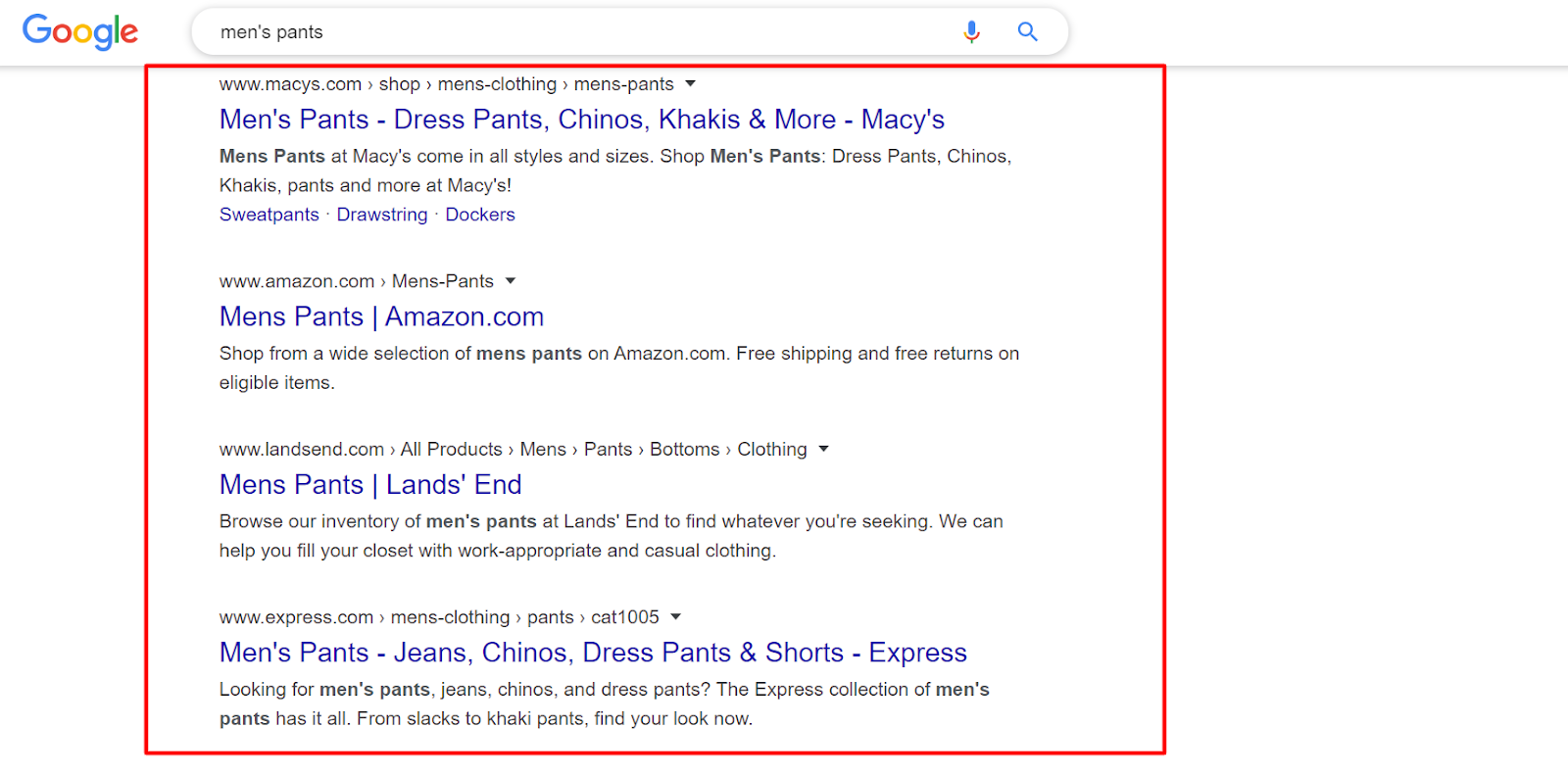This screenshot has width=1568, height=776.
Task: Click the www.express.com breadcrumb URL text
Action: tap(439, 617)
